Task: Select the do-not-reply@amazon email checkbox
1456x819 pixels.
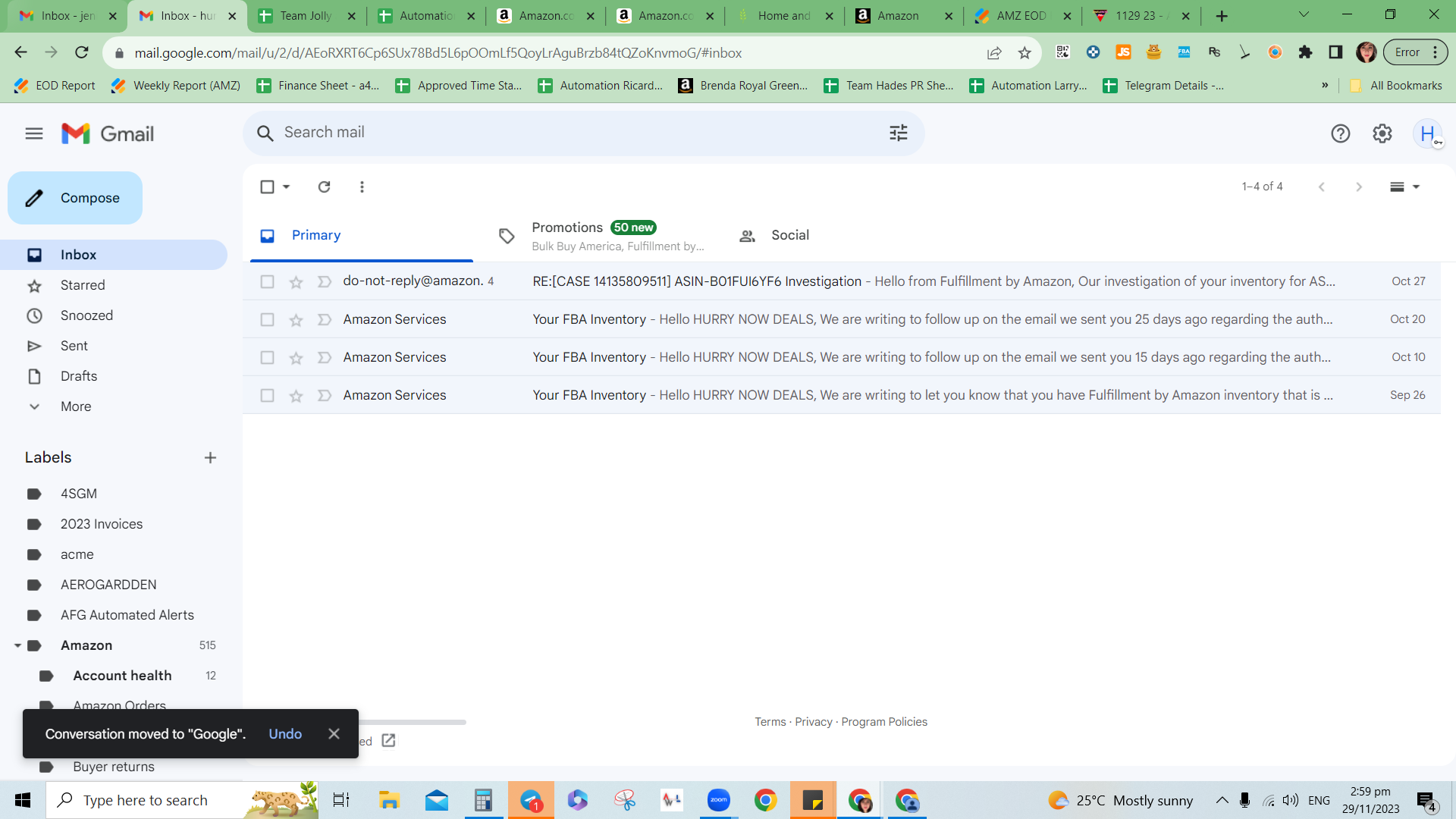Action: point(267,281)
